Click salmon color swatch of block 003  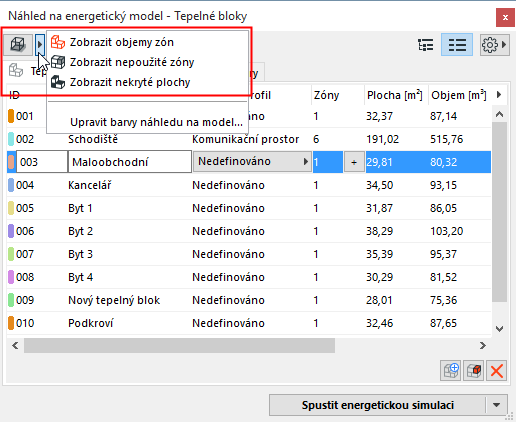[12, 162]
